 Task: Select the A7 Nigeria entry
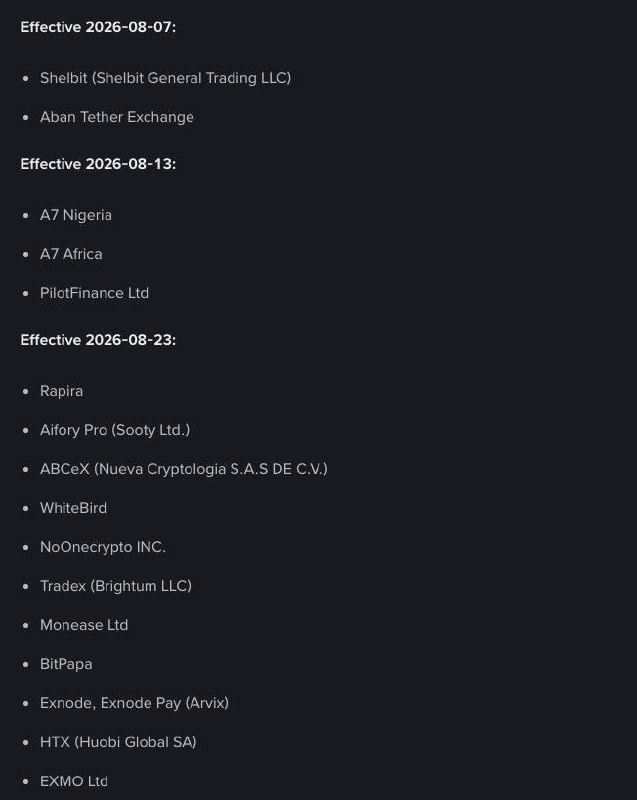coord(76,215)
